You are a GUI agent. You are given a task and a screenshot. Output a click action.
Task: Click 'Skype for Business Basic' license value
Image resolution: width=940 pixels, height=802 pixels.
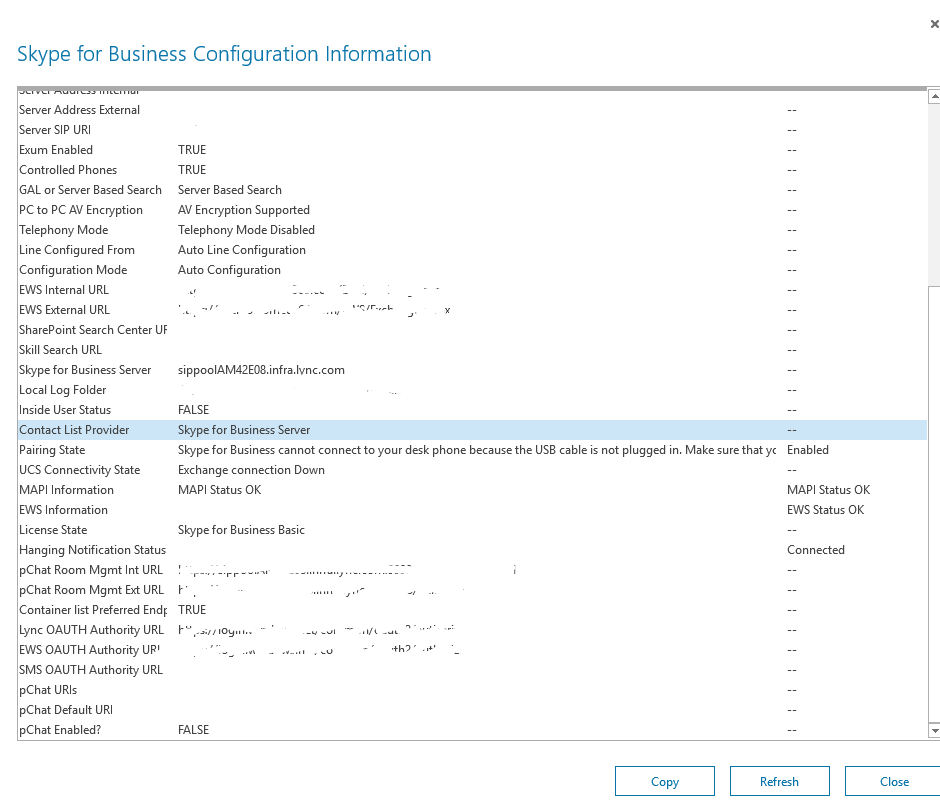[x=241, y=530]
